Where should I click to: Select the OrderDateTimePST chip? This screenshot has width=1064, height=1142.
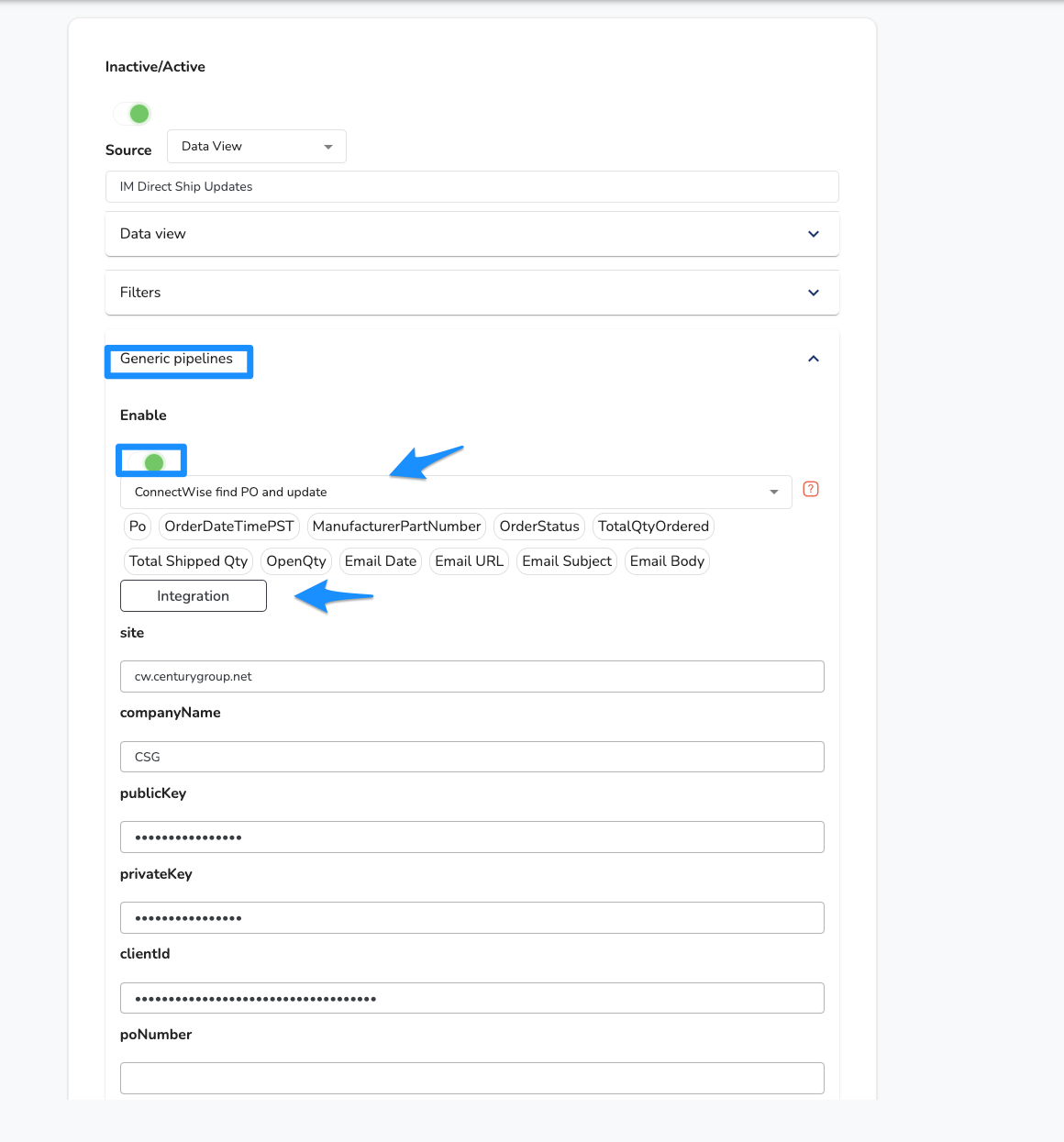tap(229, 527)
